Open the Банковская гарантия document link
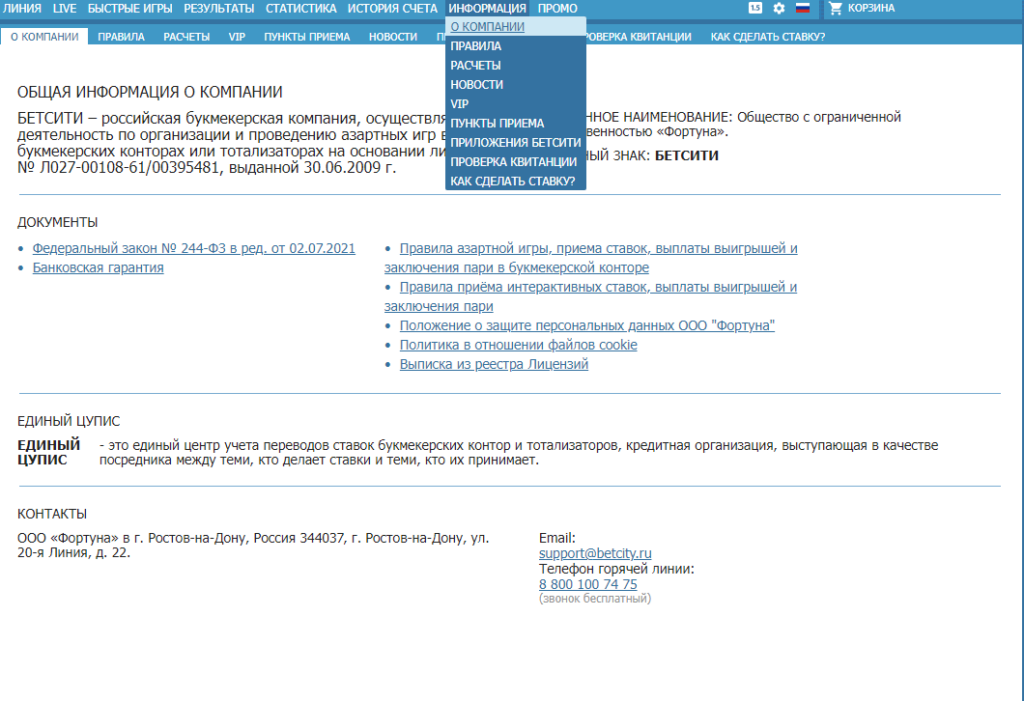 point(98,267)
